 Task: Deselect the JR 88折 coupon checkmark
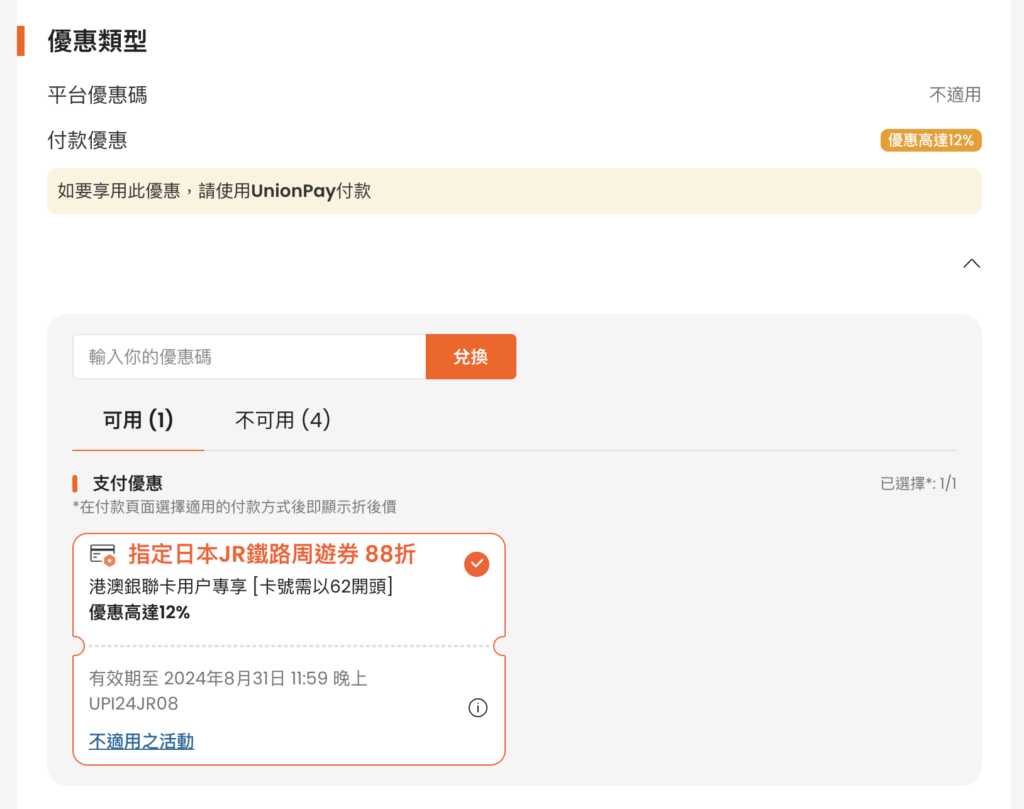pyautogui.click(x=477, y=564)
